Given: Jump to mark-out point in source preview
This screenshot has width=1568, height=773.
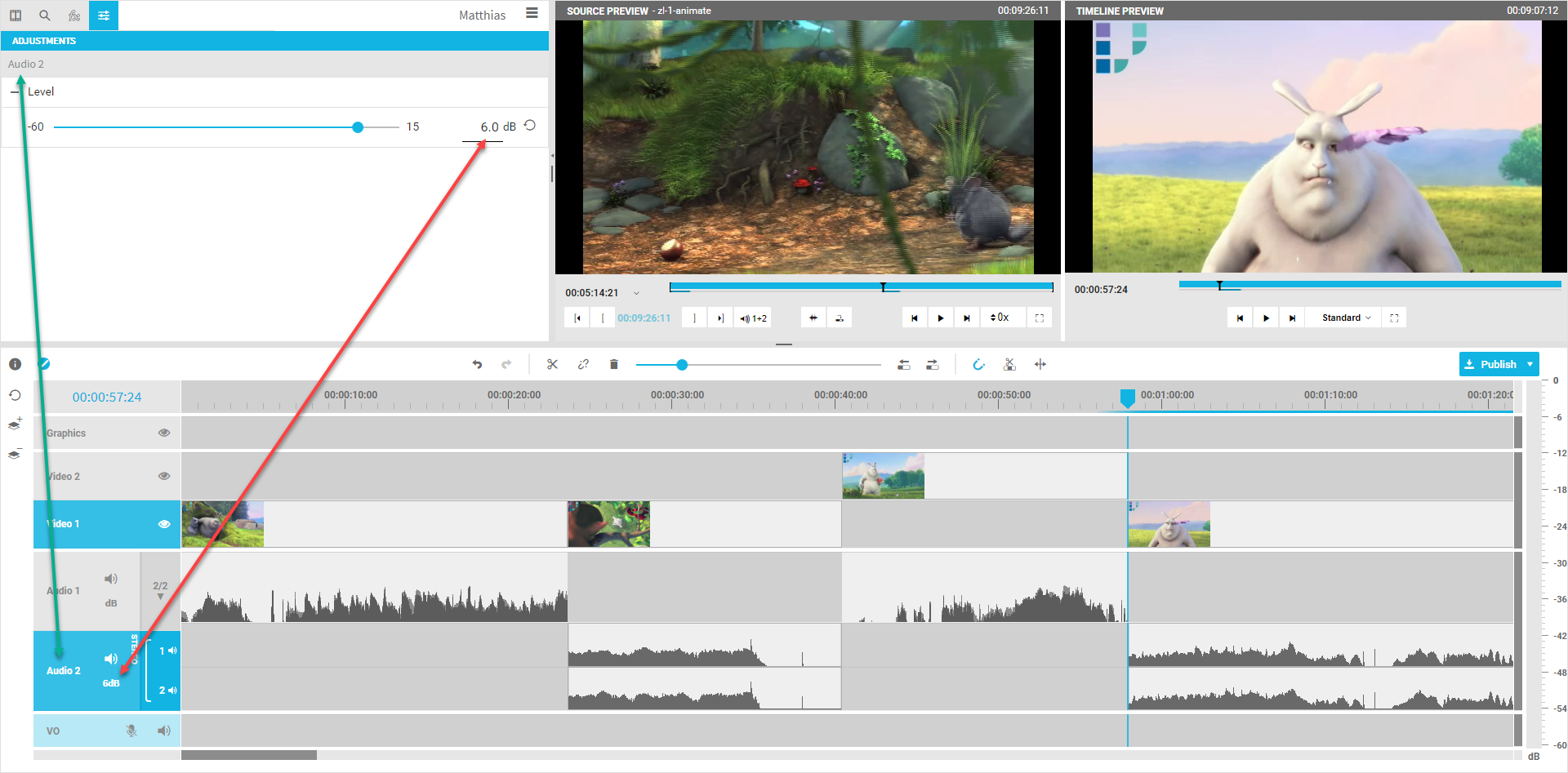Looking at the screenshot, I should click(x=720, y=318).
